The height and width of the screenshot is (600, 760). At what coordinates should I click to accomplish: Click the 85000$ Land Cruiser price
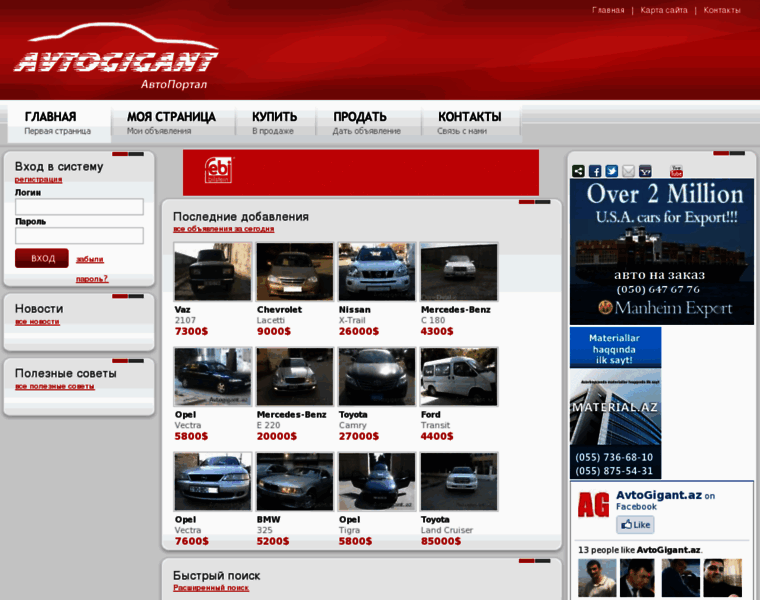coord(441,541)
